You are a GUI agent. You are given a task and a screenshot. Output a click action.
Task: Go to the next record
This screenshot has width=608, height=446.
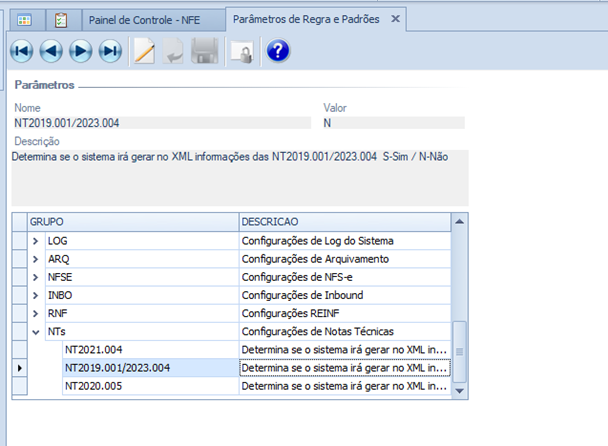pyautogui.click(x=81, y=51)
